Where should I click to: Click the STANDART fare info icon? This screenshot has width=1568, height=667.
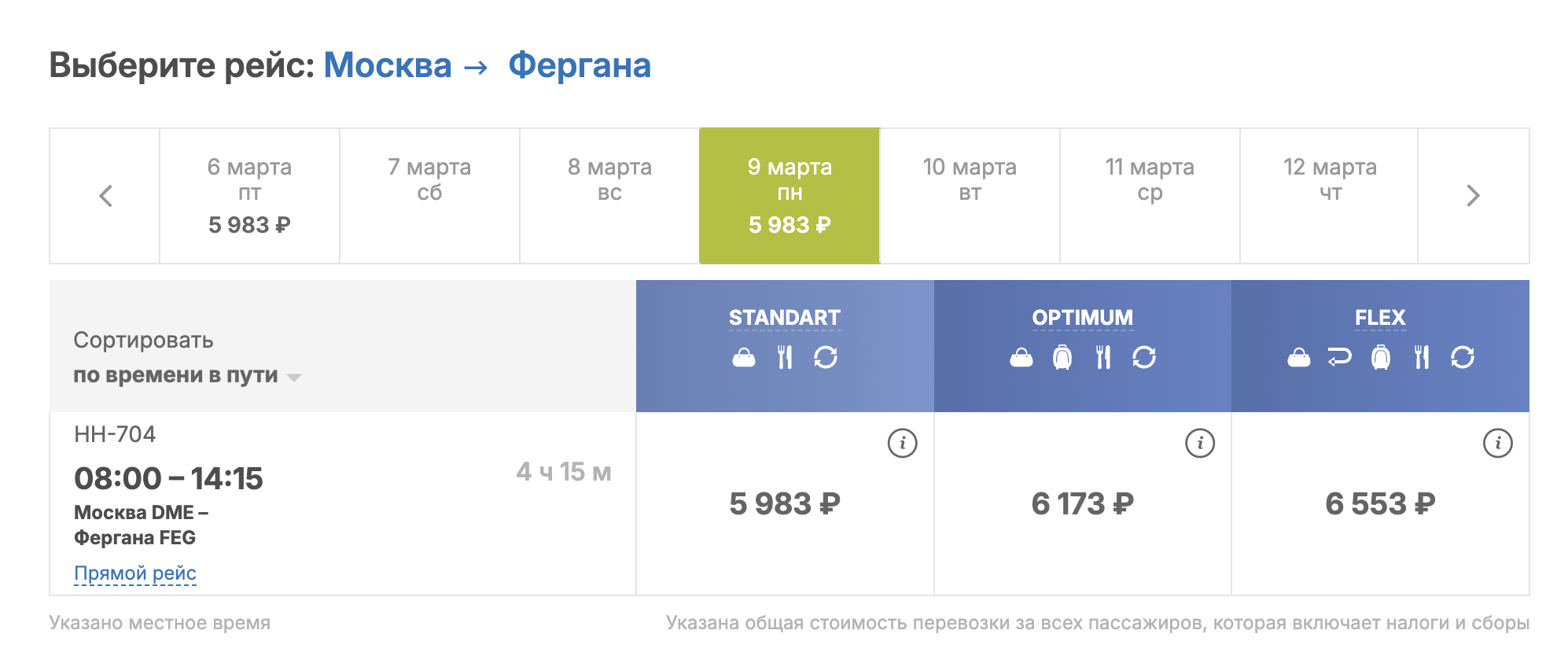[902, 443]
